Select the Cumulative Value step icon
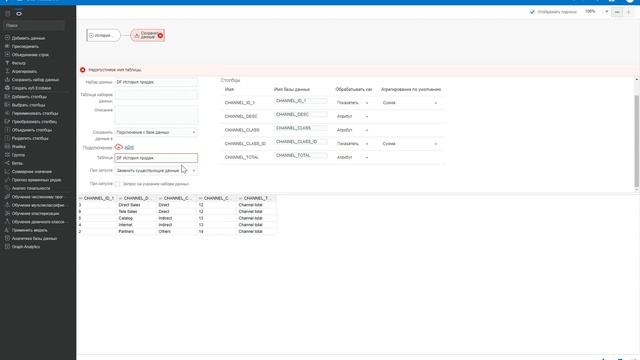Screen dimensions: 640x360 pos(7,171)
